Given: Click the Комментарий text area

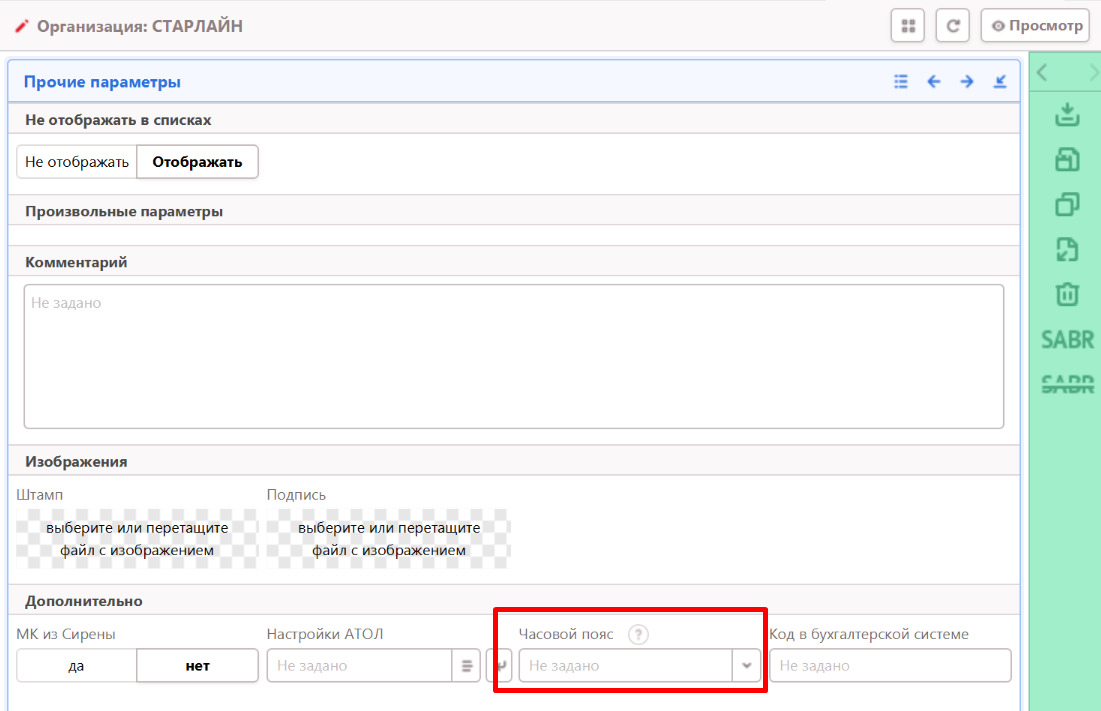Looking at the screenshot, I should coord(513,356).
